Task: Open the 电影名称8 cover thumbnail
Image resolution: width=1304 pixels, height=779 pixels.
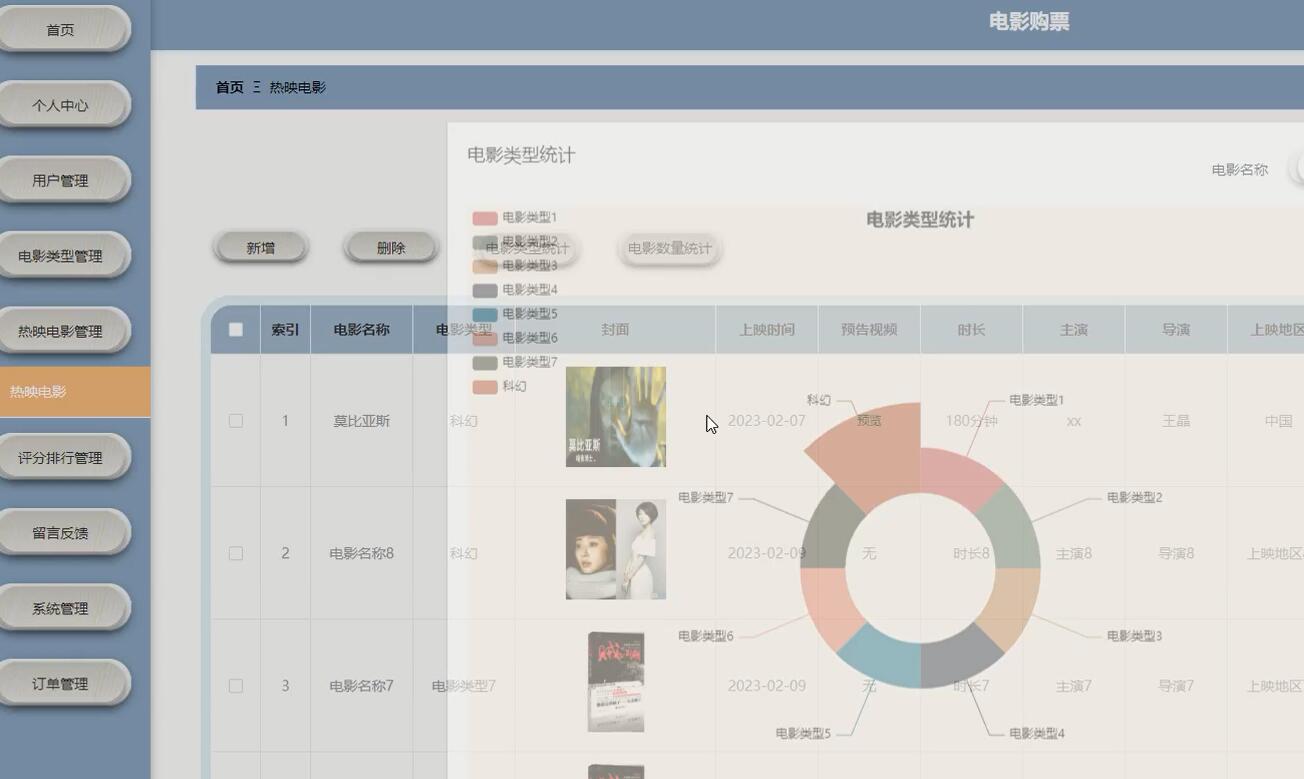Action: (616, 550)
